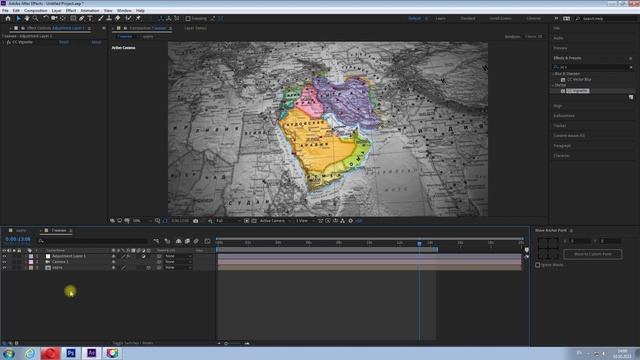This screenshot has width=640, height=360.
Task: Open the Window menu
Action: click(x=124, y=11)
